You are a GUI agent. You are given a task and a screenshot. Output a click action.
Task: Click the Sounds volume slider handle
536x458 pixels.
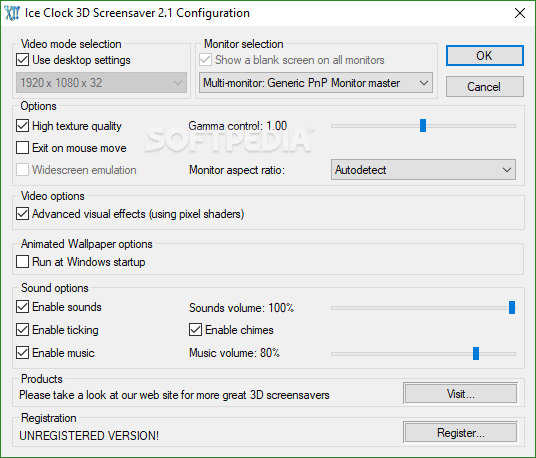(x=512, y=307)
